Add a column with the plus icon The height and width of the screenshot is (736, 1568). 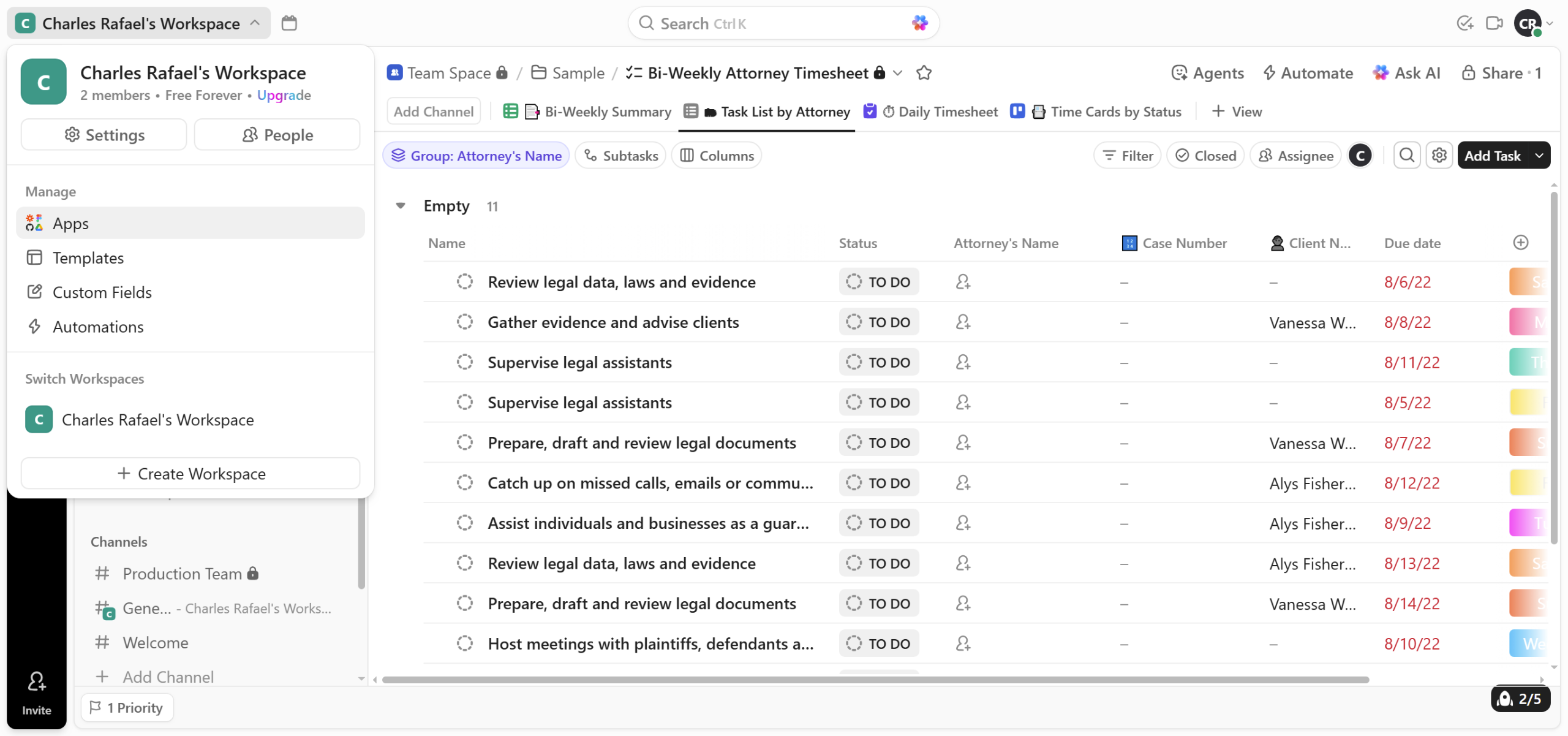click(1520, 243)
